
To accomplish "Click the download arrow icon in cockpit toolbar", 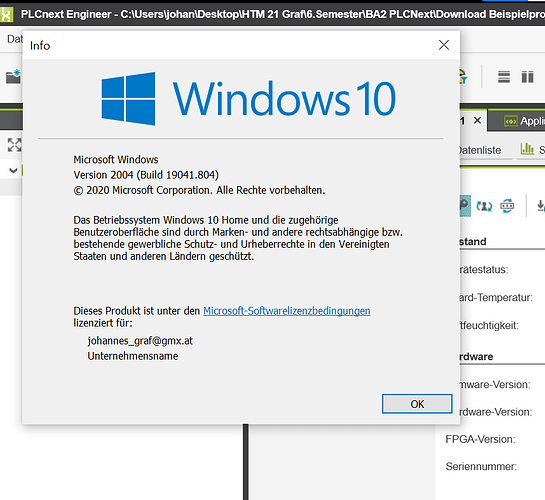I will [540, 206].
